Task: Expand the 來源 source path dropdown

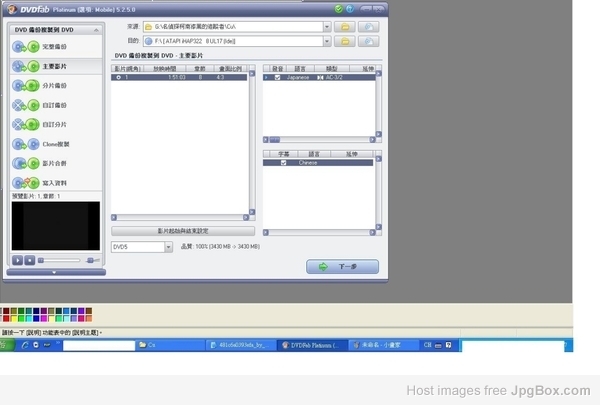Action: 327,26
